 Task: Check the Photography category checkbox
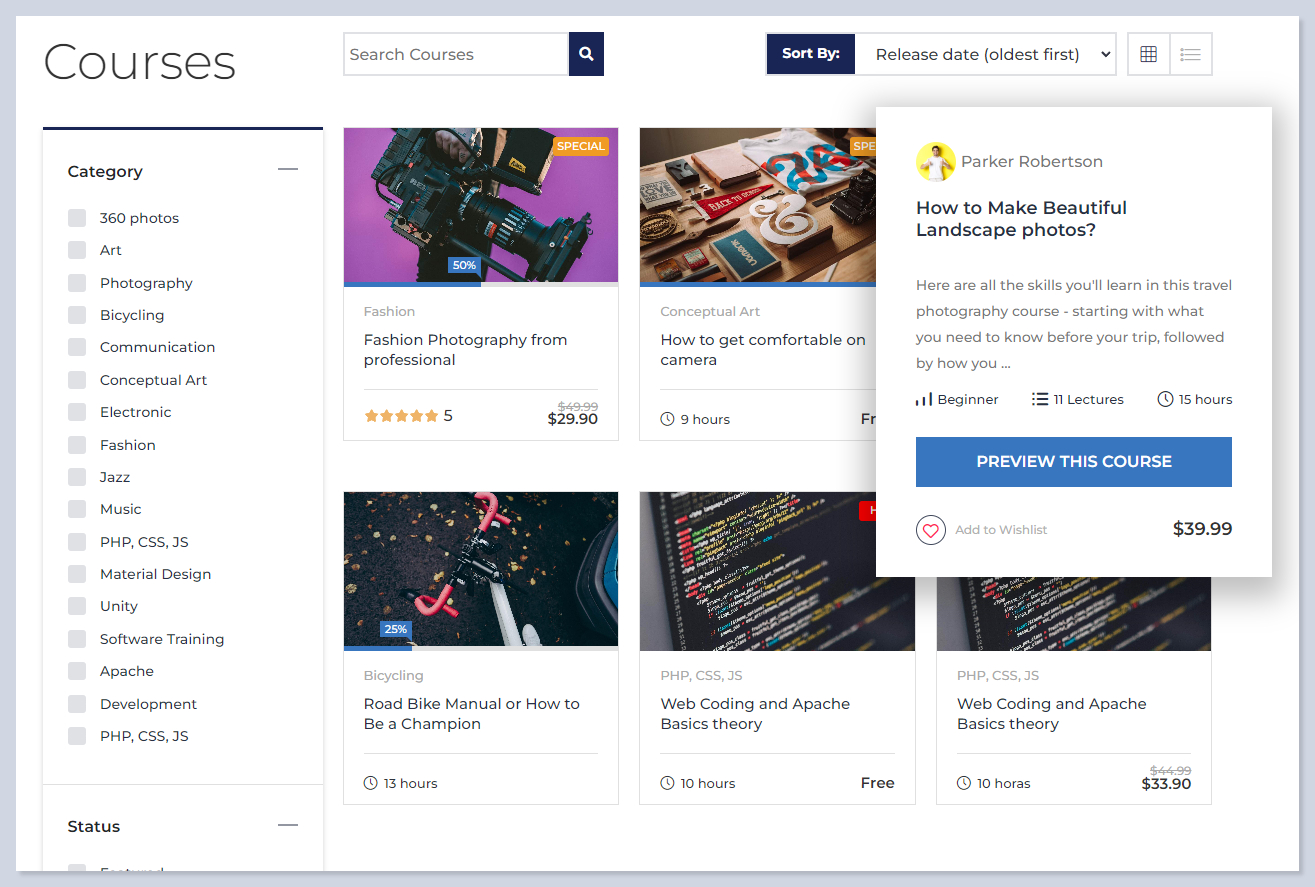coord(77,283)
